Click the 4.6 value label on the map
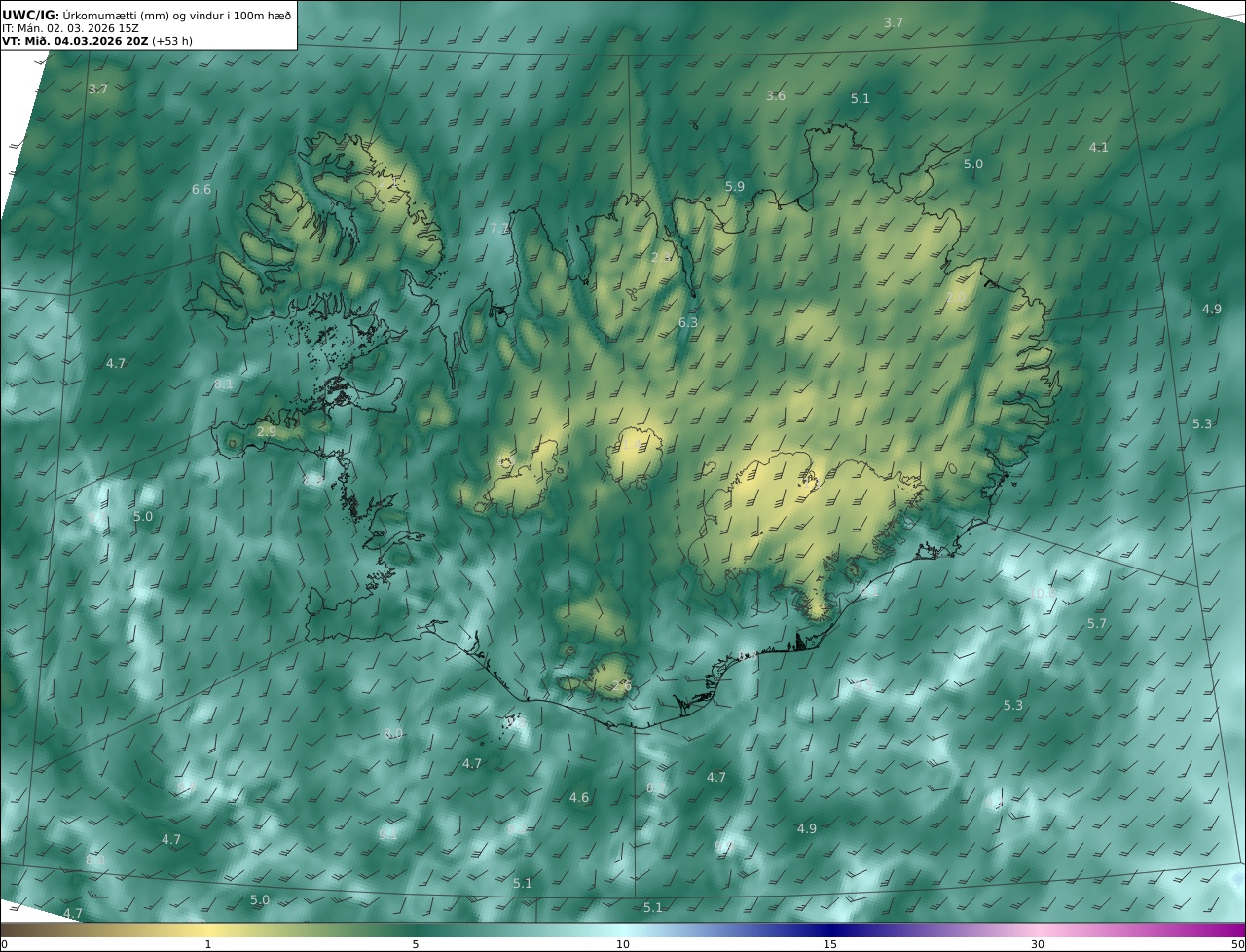1246x952 pixels. 579,797
